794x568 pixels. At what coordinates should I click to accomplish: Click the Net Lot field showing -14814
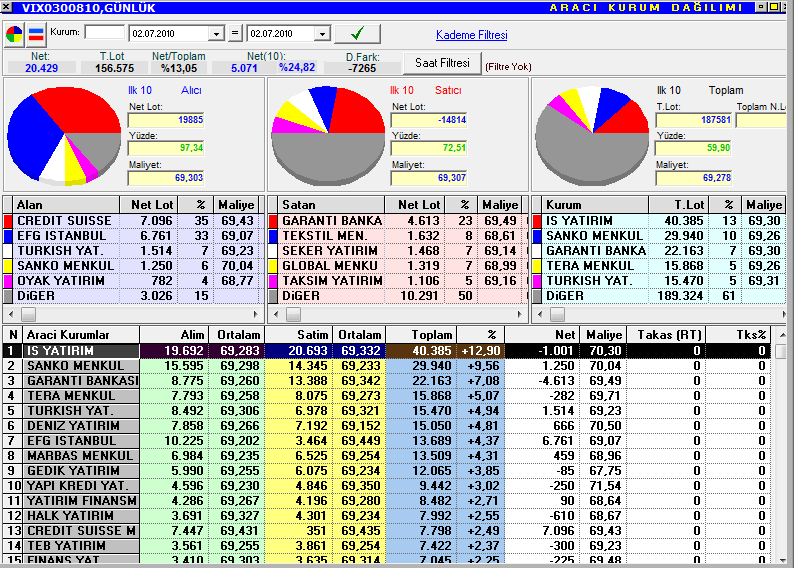(429, 120)
